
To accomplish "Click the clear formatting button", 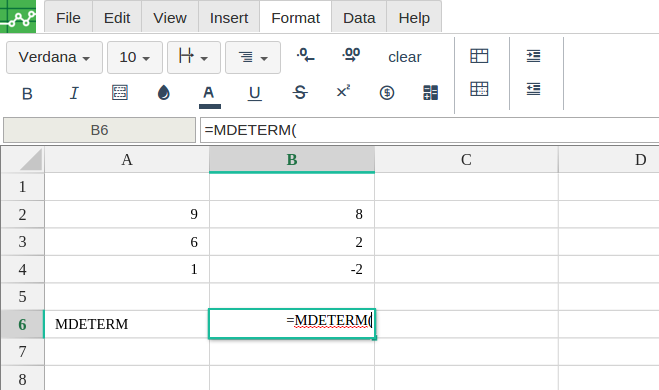I will (x=405, y=57).
